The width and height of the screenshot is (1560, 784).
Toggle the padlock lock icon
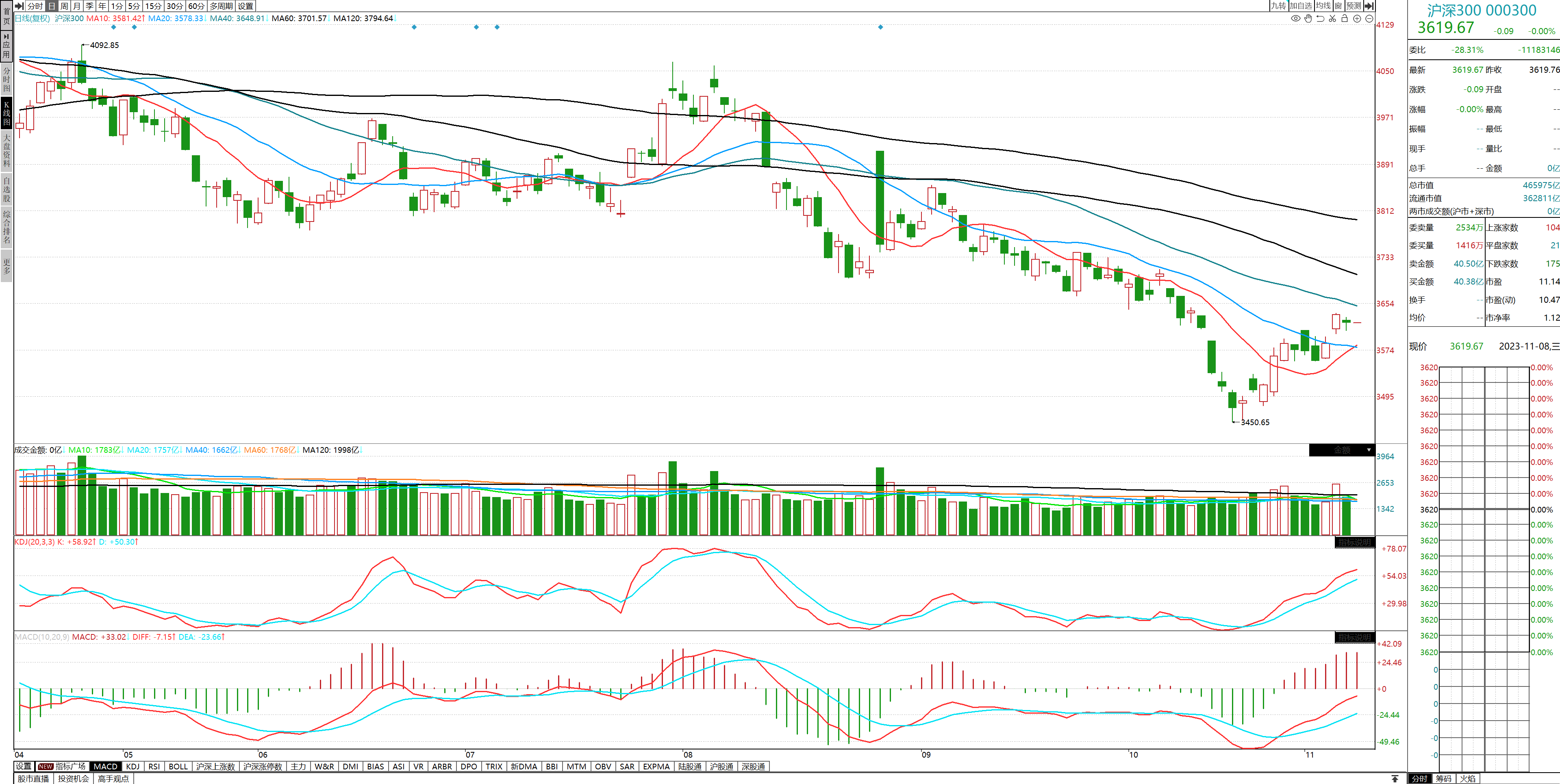click(x=1345, y=19)
